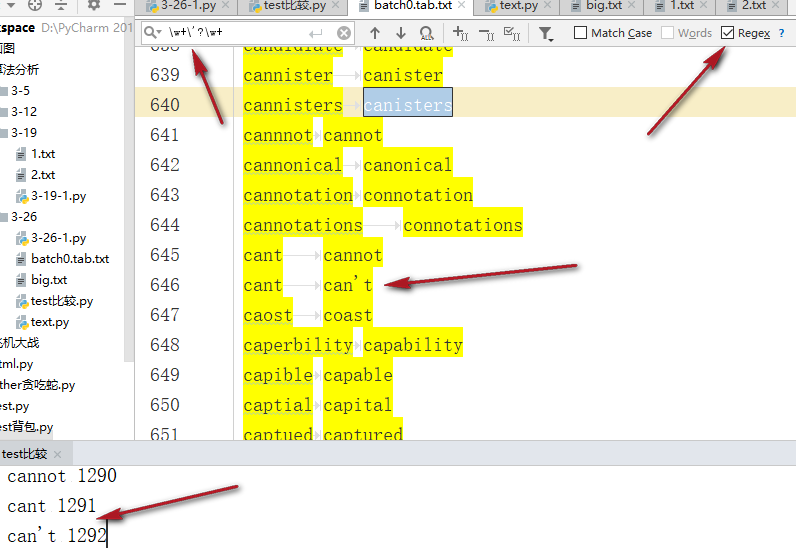Click 'cannot 1290' in run output
Screen dimensions: 796x556
tap(62, 476)
